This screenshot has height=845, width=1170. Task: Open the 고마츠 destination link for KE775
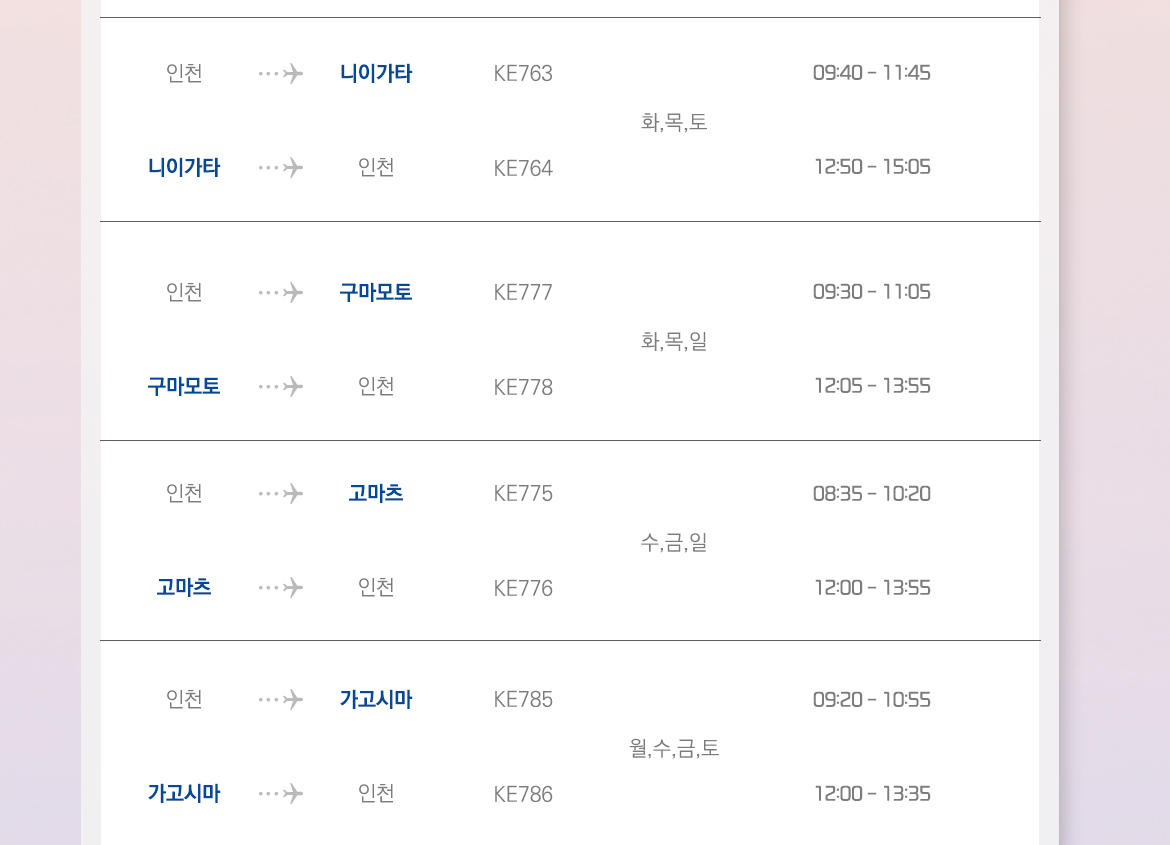pyautogui.click(x=376, y=493)
